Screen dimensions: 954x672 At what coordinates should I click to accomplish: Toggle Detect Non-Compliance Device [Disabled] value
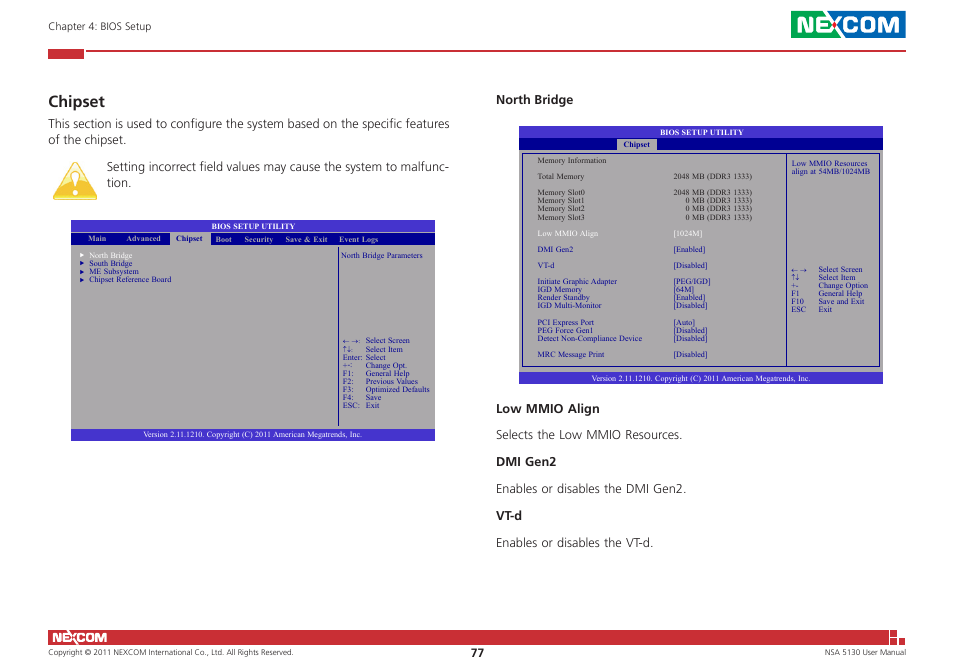[x=691, y=338]
